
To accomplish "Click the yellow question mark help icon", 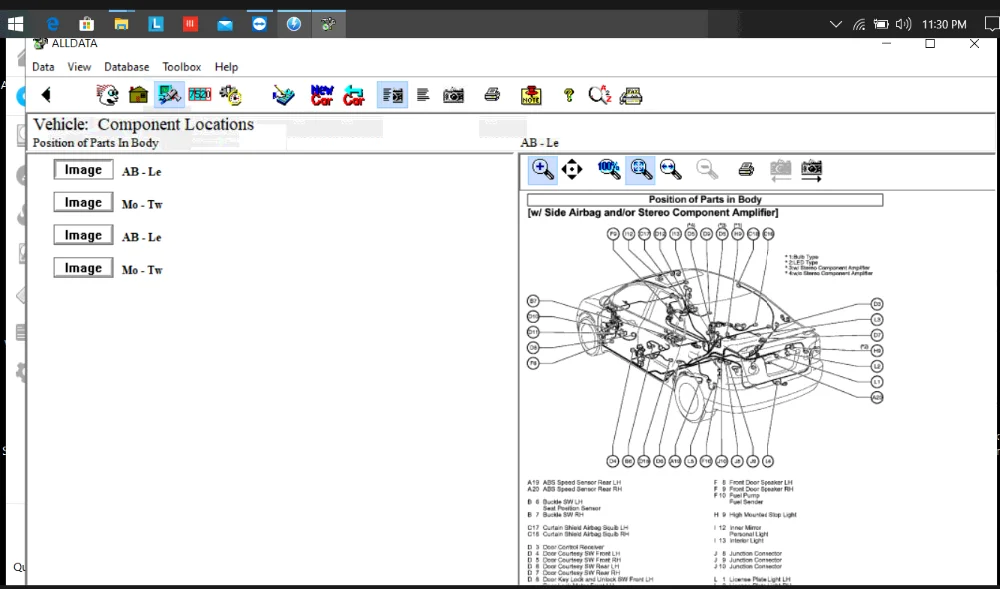I will click(568, 95).
